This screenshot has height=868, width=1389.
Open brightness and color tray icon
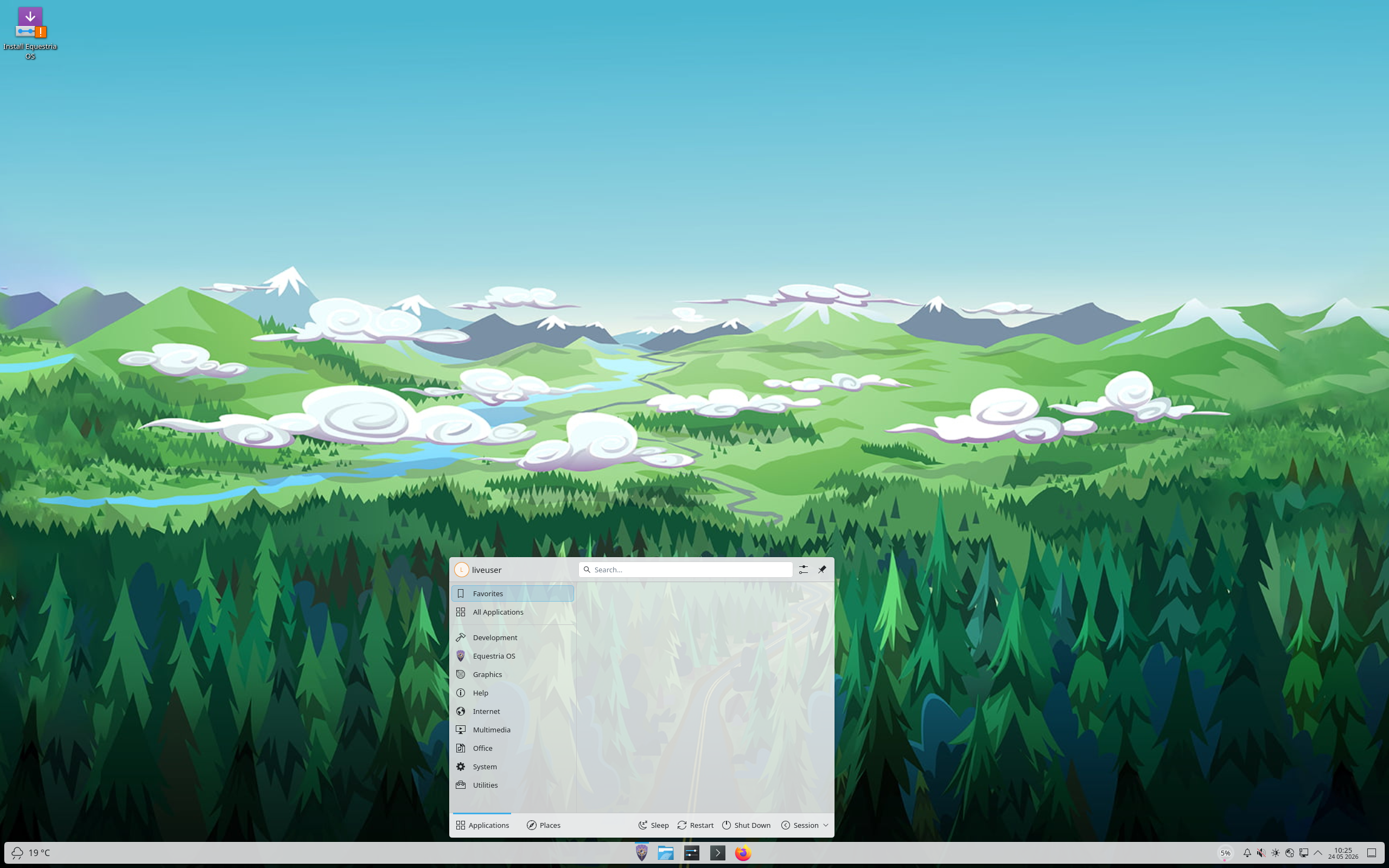[x=1276, y=852]
